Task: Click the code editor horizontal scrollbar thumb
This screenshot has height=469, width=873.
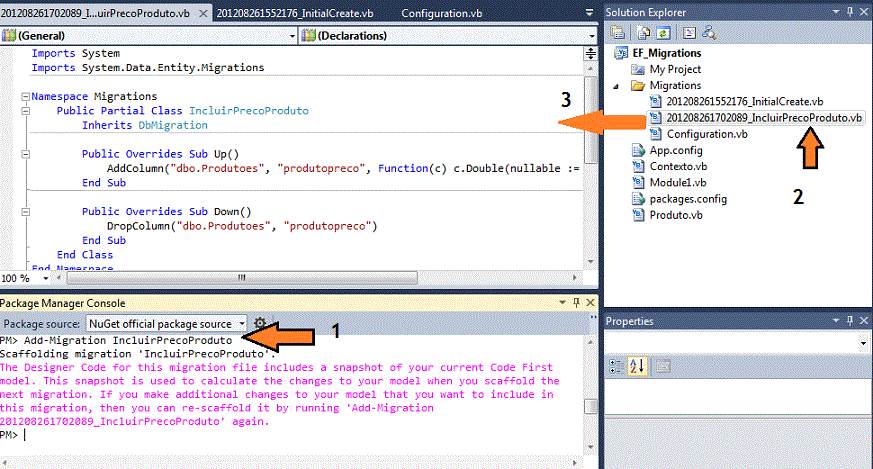Action: 242,277
